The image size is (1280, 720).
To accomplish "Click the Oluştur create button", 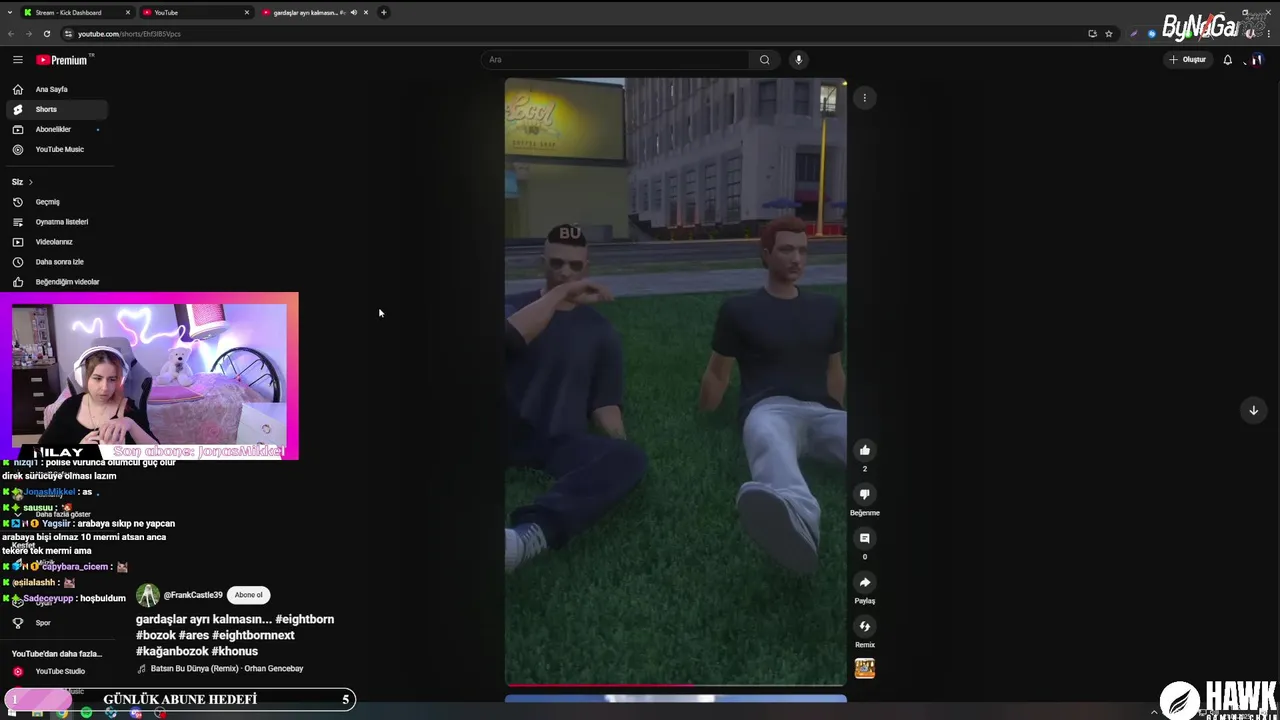I will point(1188,60).
